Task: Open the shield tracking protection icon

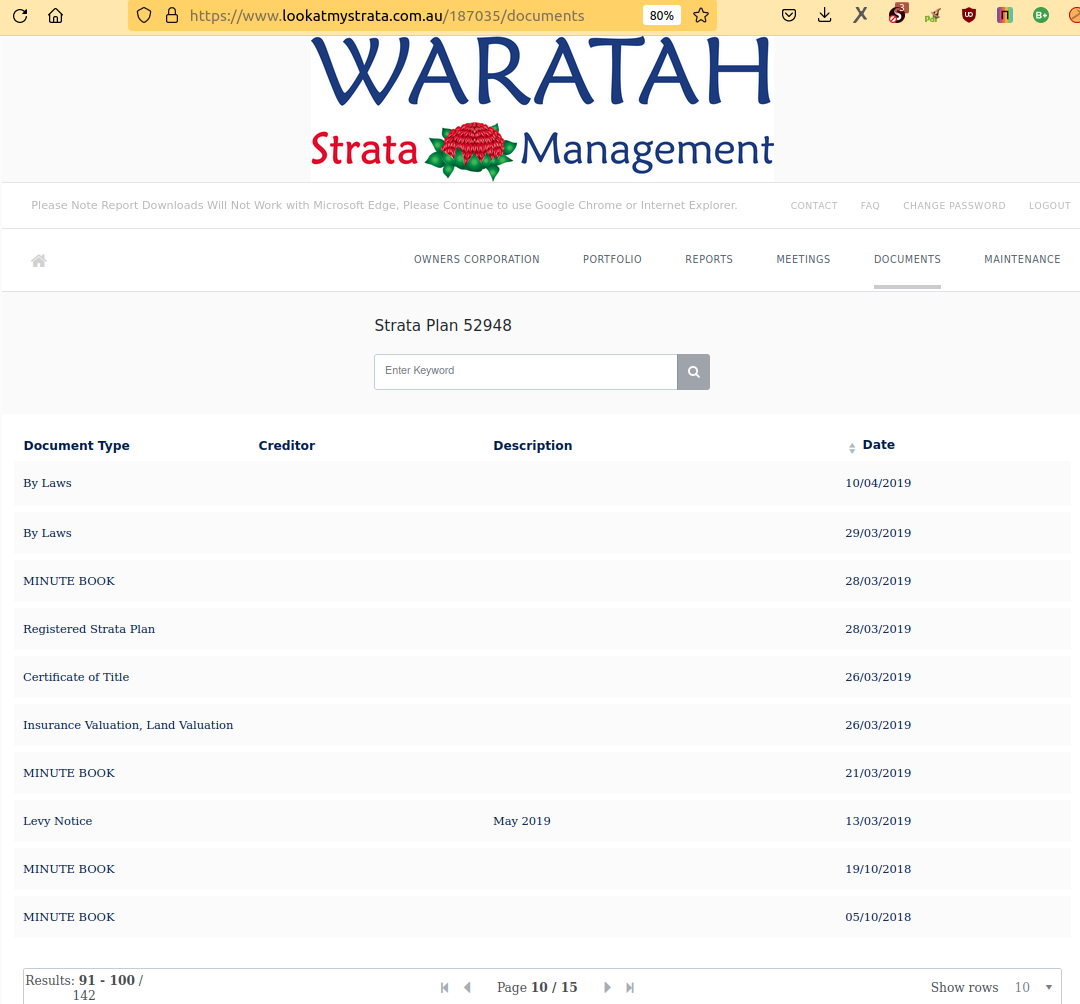Action: coord(143,15)
